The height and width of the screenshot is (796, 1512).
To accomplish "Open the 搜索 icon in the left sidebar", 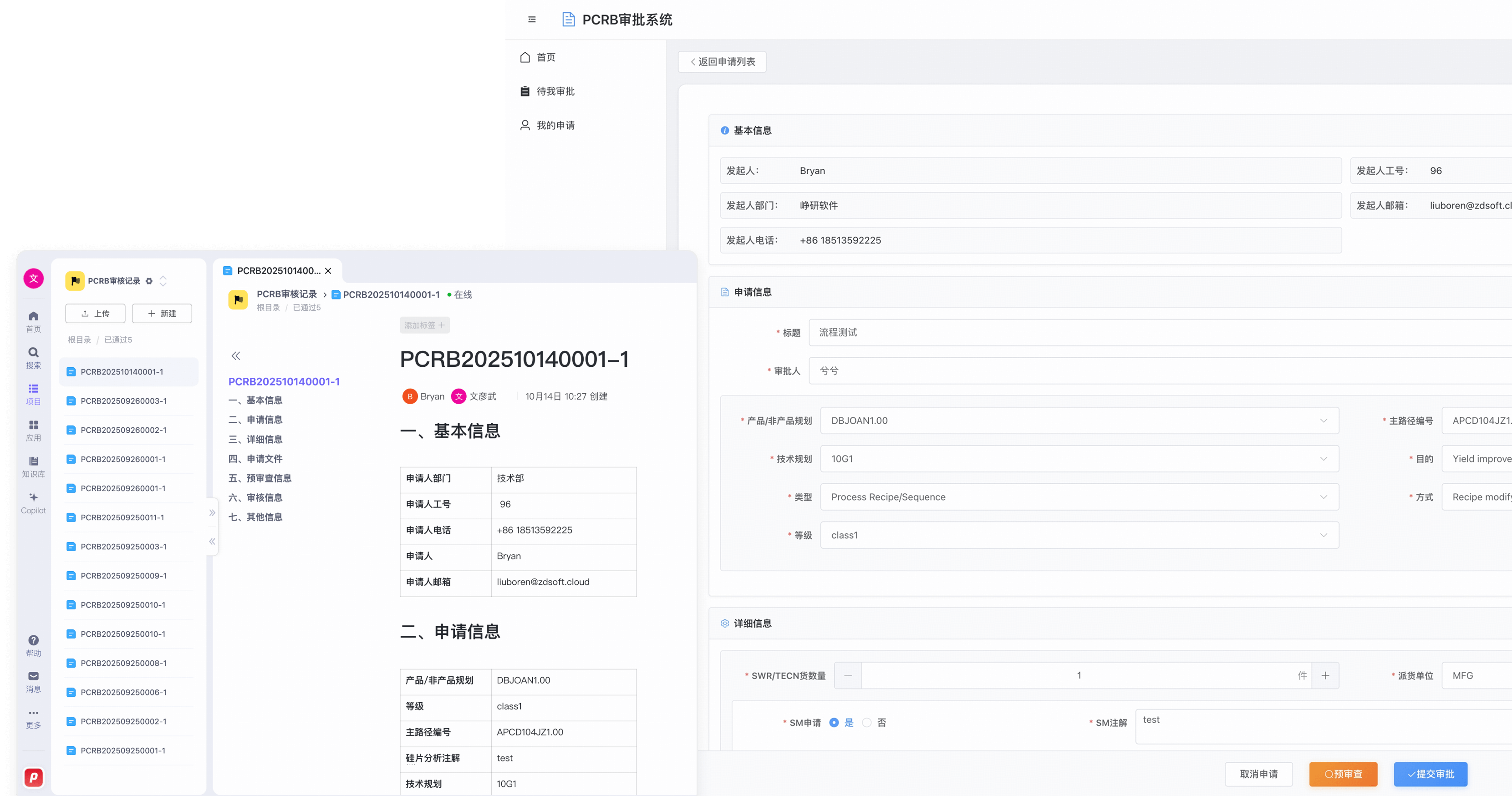I will click(33, 357).
